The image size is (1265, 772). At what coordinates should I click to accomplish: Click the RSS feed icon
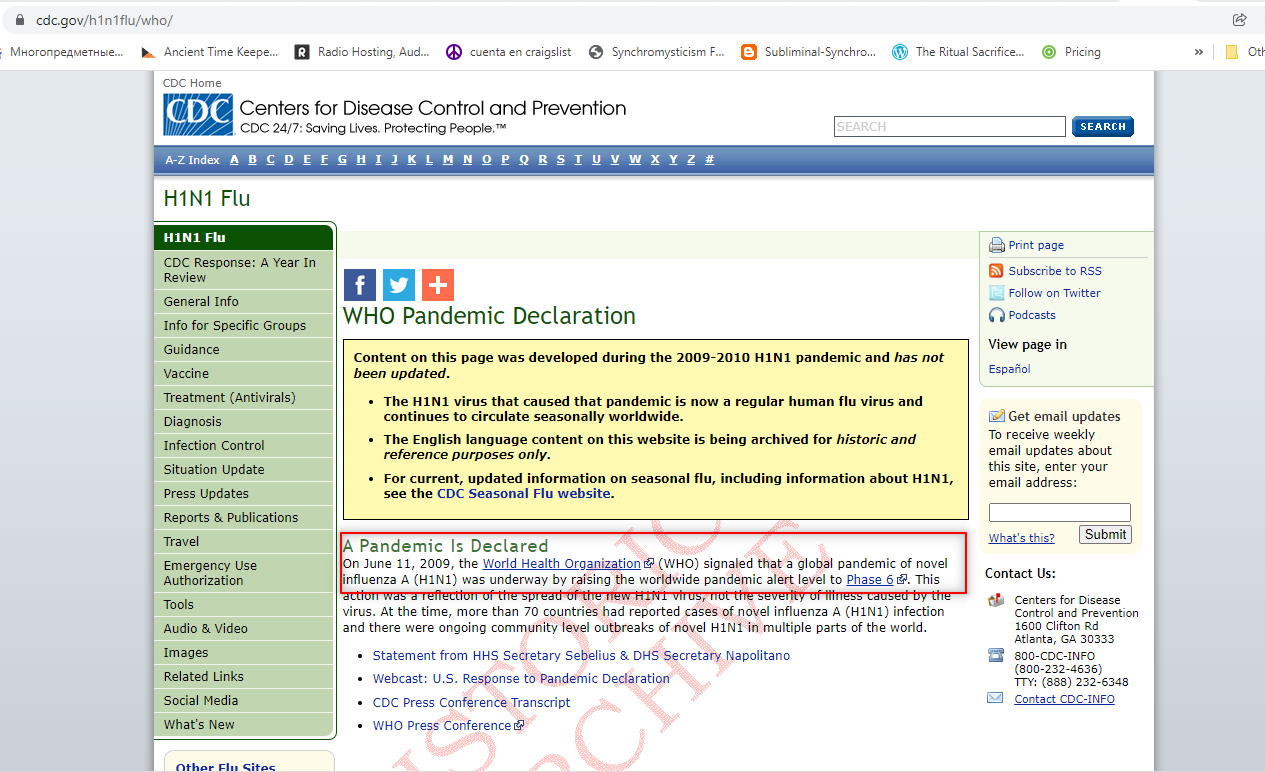click(x=996, y=271)
